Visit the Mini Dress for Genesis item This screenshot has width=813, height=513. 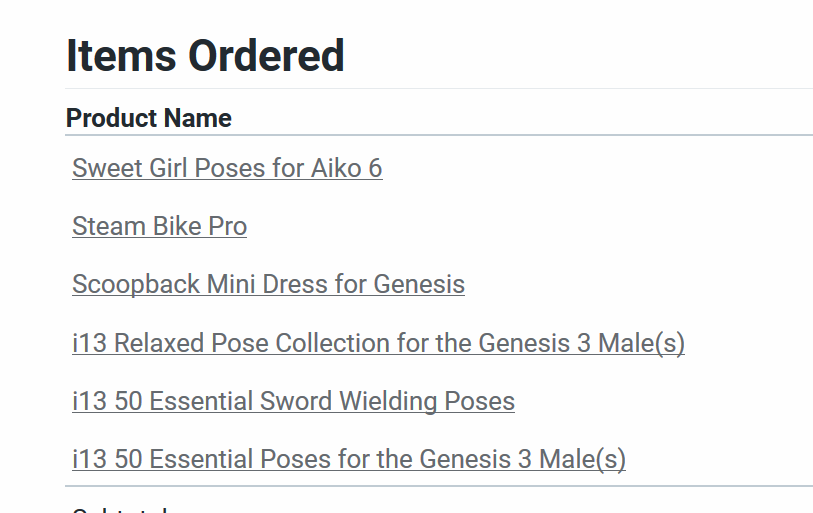[x=268, y=285]
